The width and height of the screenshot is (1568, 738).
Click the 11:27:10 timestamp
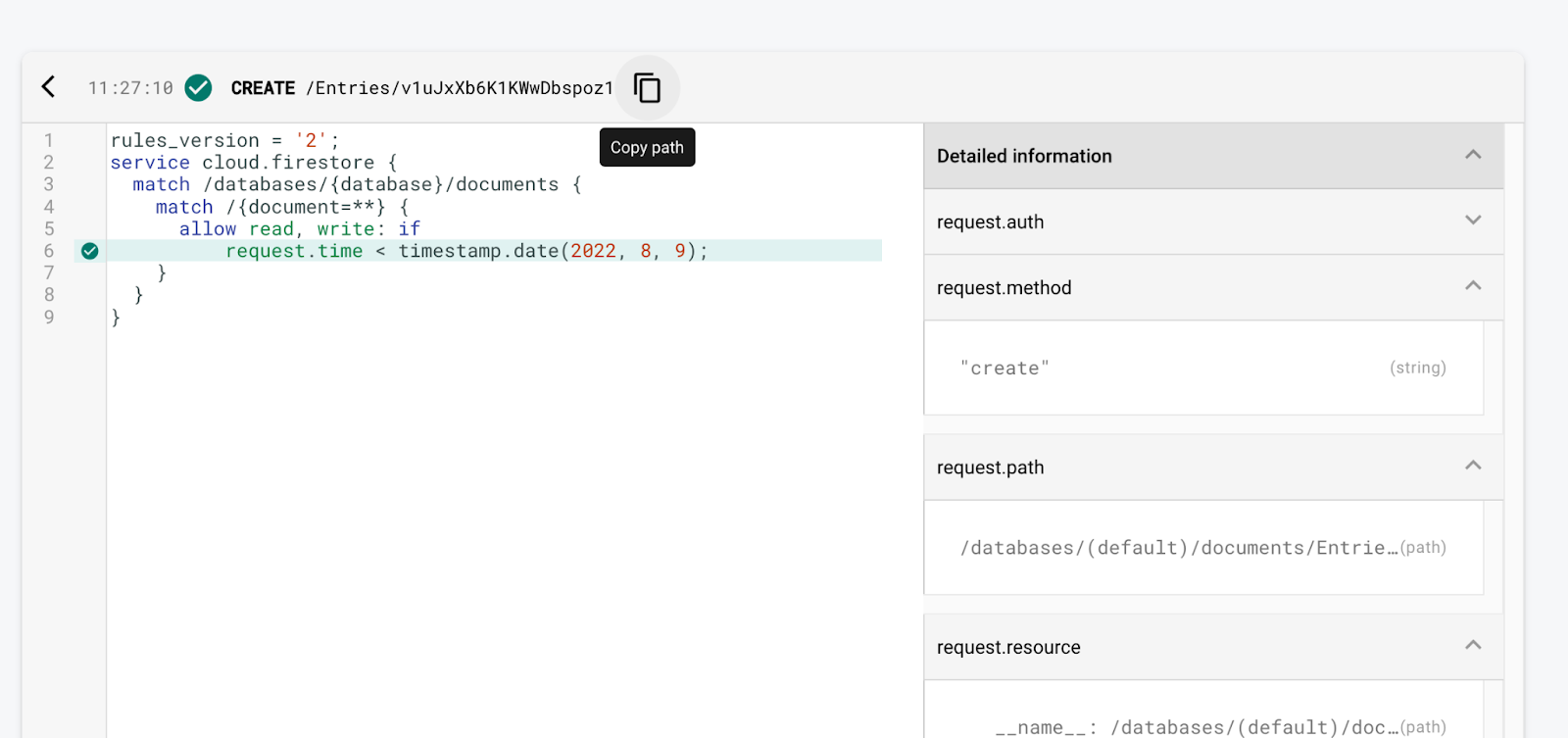130,88
